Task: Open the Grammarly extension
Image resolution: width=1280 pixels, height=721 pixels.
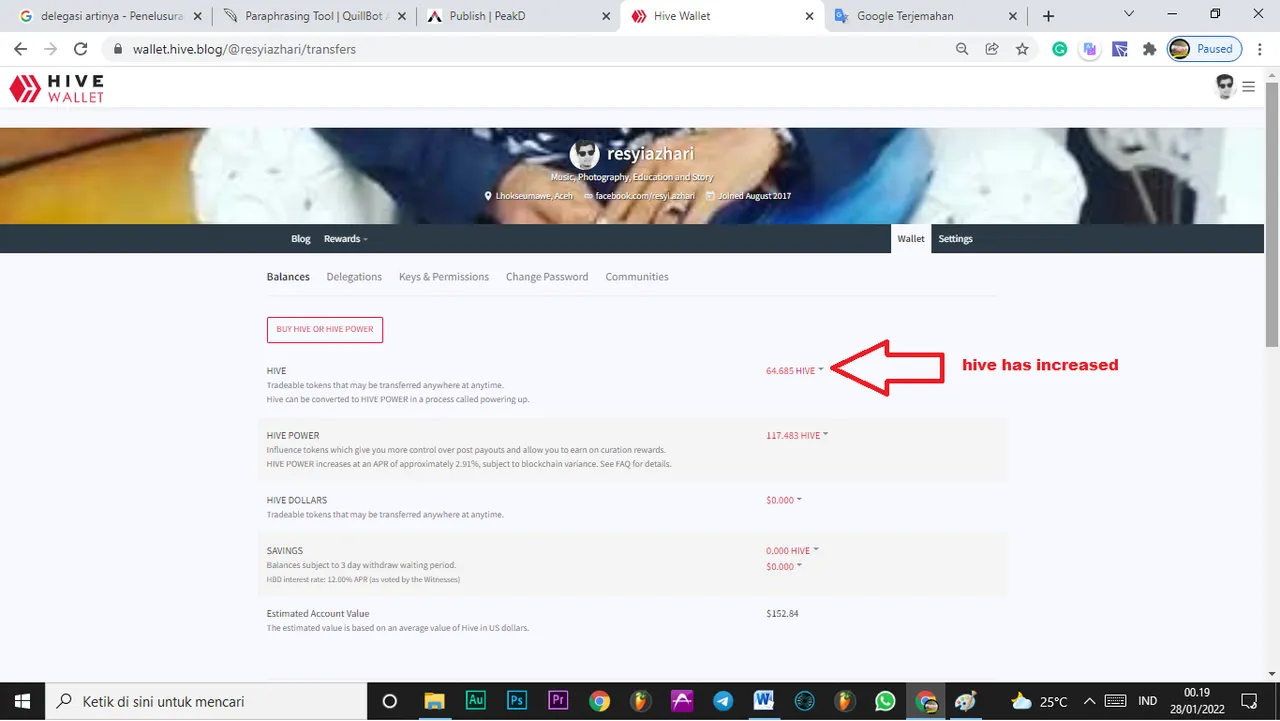Action: pos(1060,49)
